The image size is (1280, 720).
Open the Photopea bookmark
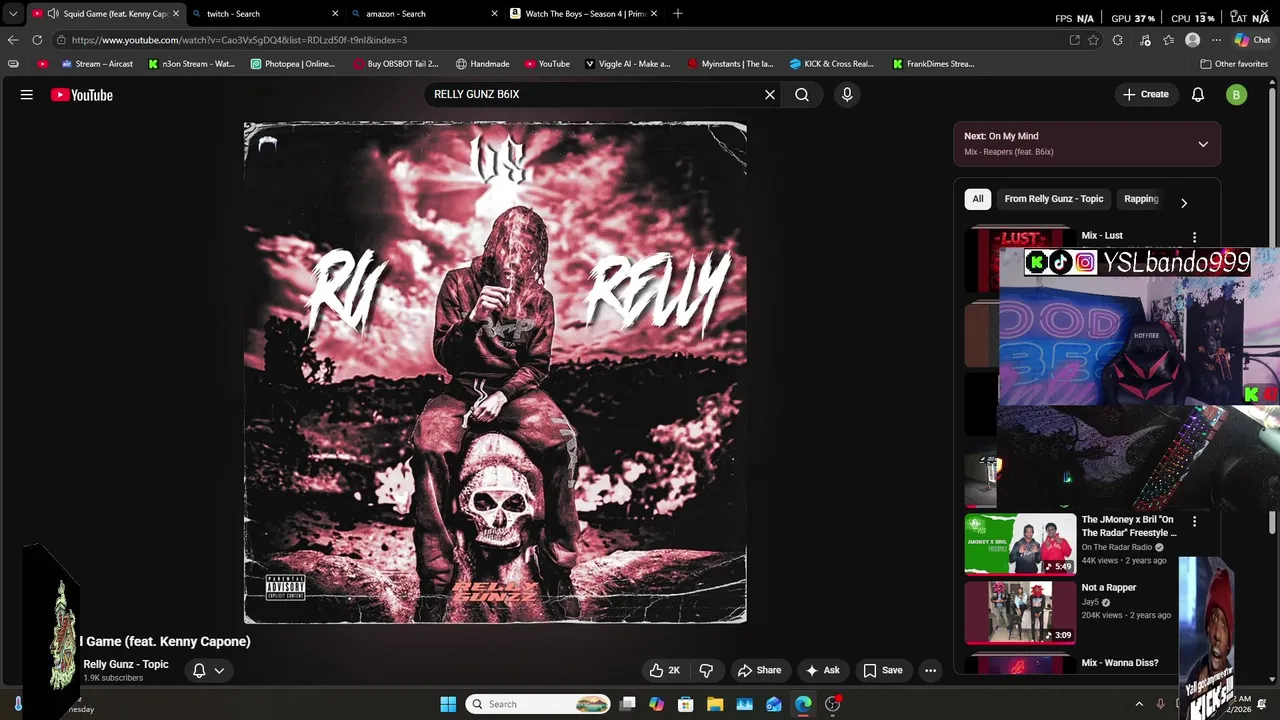tap(293, 64)
